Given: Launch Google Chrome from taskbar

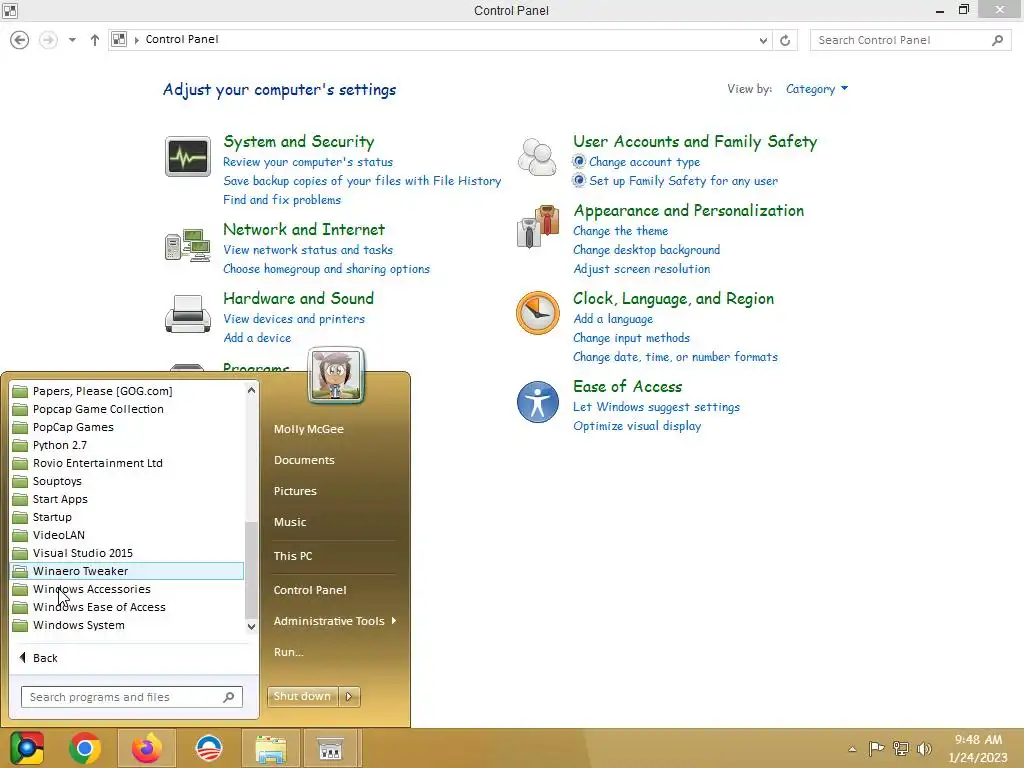Looking at the screenshot, I should pos(84,748).
